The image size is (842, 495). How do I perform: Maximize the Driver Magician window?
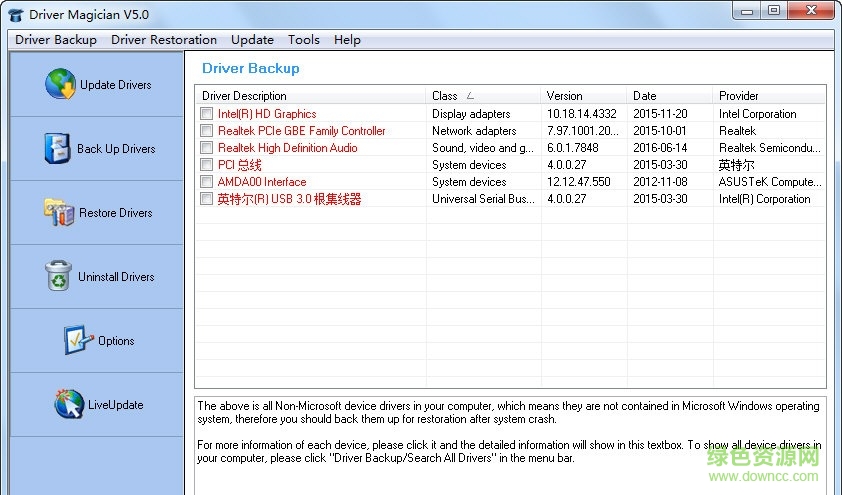point(774,10)
